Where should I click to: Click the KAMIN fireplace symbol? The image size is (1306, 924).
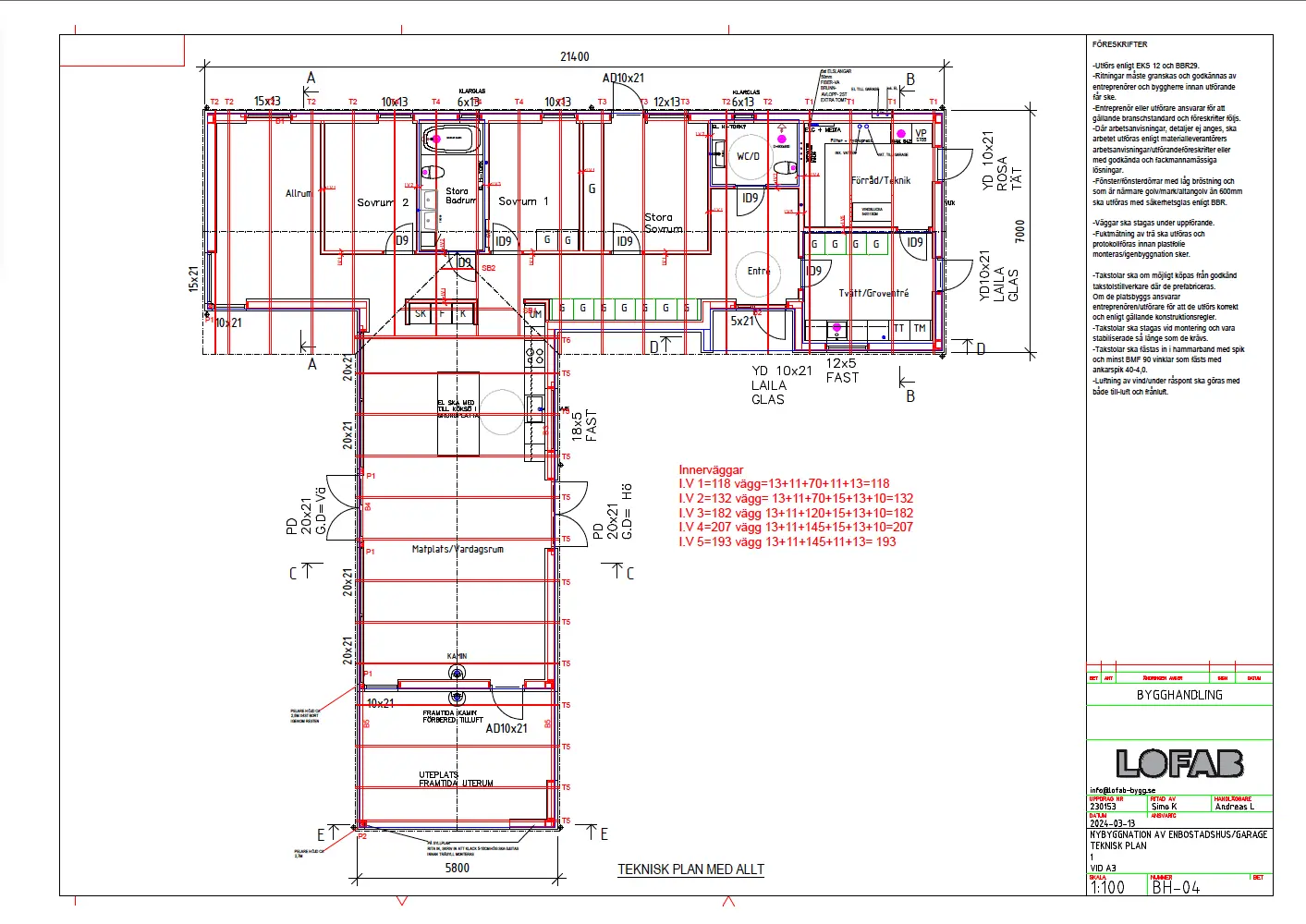457,673
